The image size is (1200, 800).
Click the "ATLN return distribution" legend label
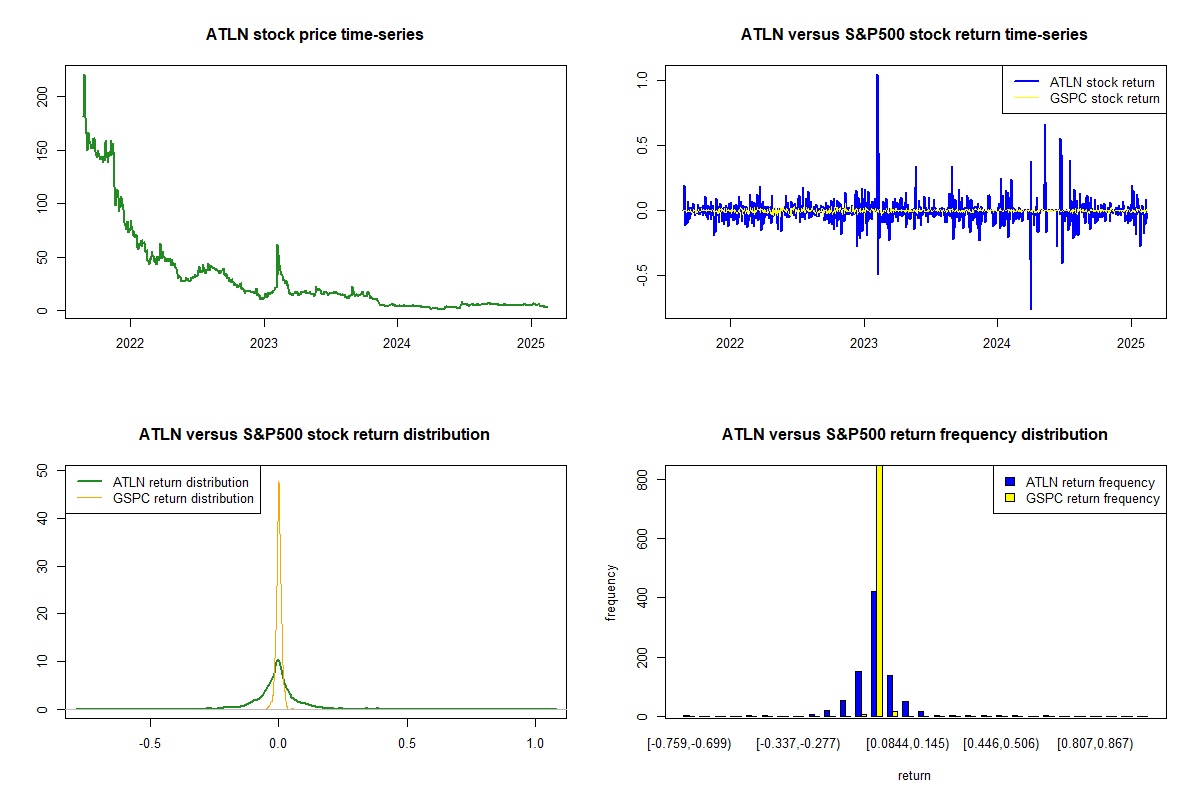coord(183,483)
